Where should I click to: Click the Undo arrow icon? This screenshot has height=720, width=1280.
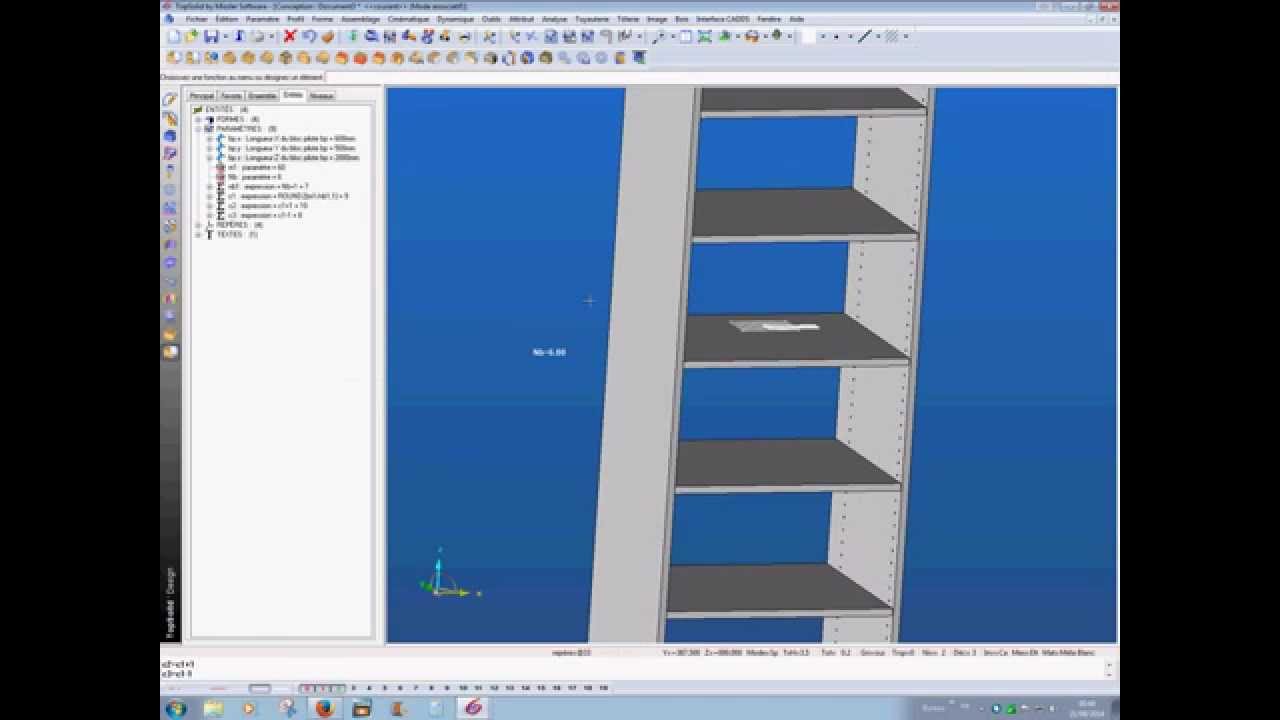(309, 36)
